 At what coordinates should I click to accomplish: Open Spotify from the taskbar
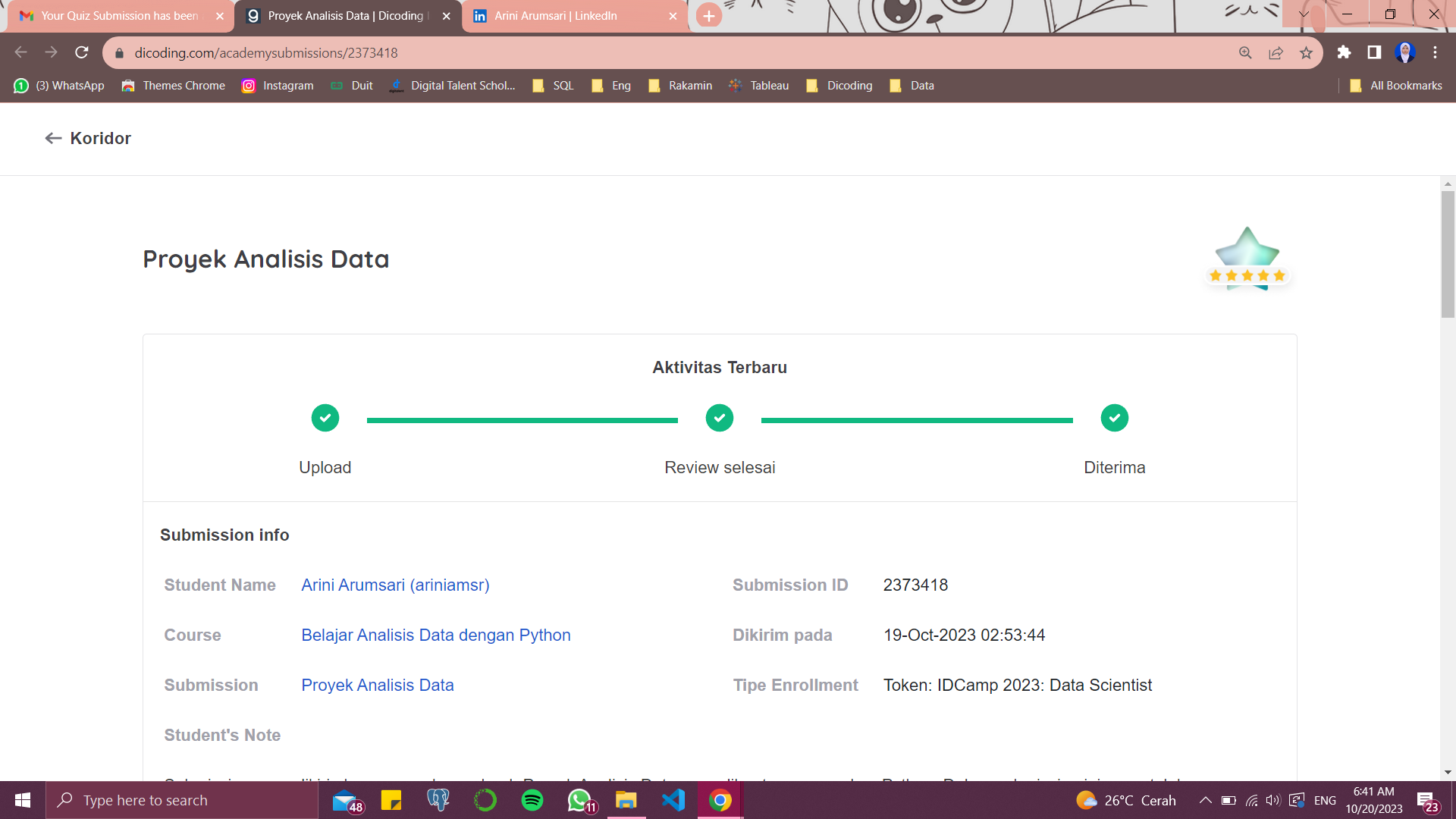532,800
